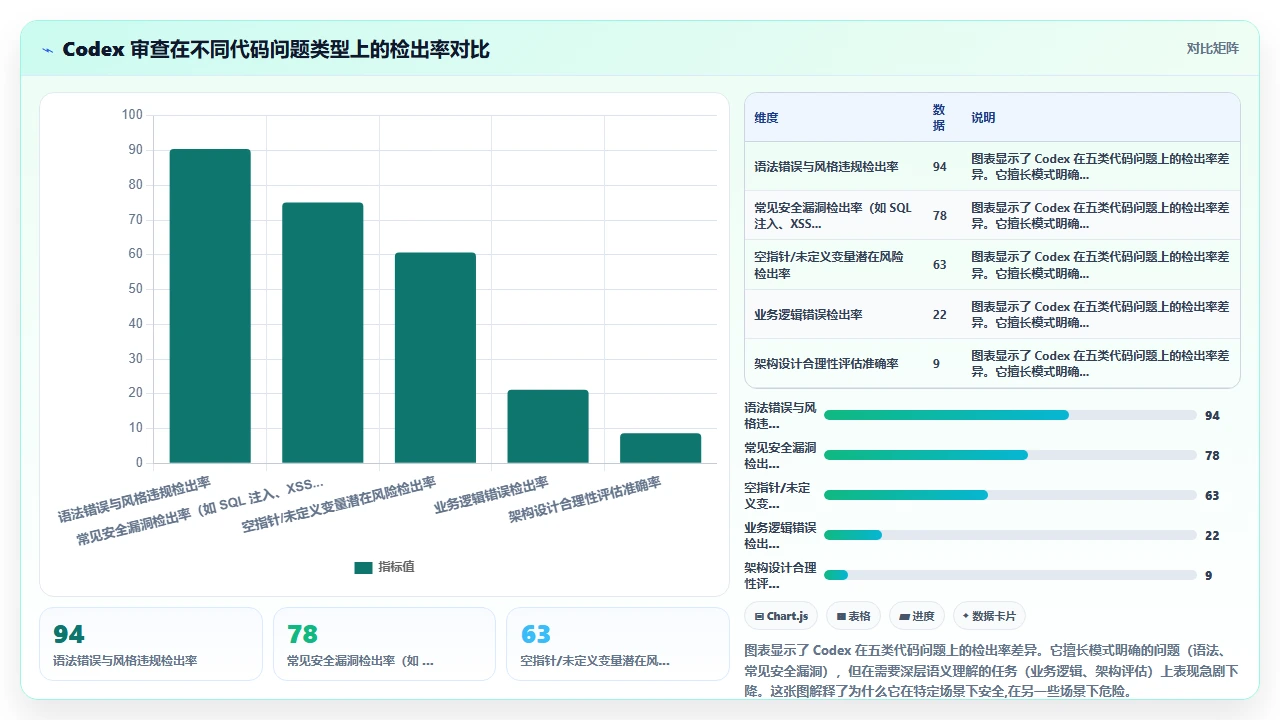
Task: Click the 维度 column header
Action: pyautogui.click(x=766, y=118)
